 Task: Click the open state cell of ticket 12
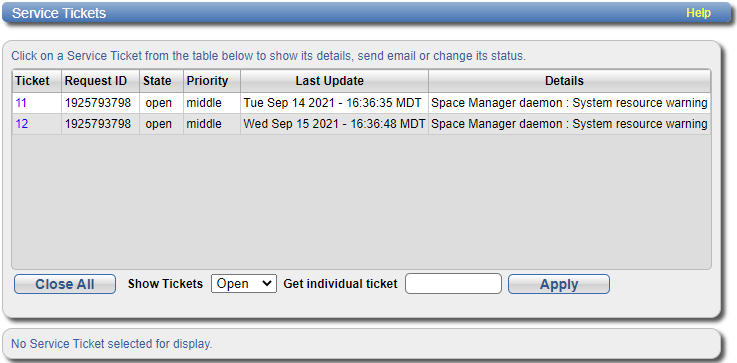[x=161, y=124]
